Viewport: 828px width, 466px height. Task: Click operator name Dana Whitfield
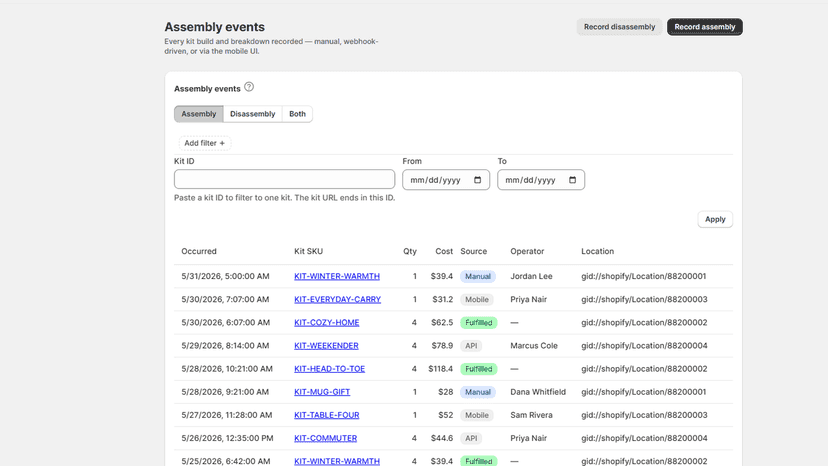pyautogui.click(x=538, y=392)
